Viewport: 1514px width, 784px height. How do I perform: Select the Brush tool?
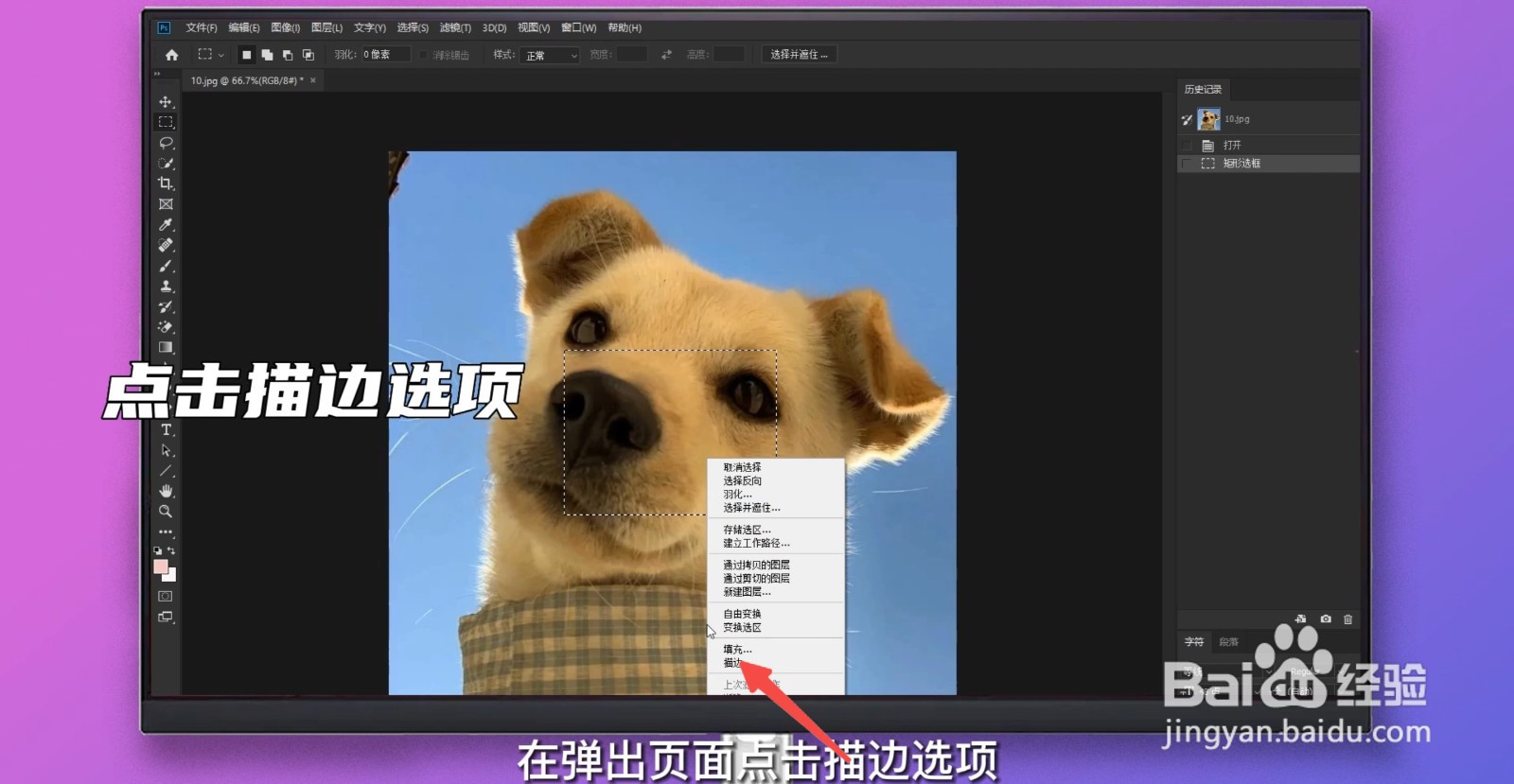[166, 266]
